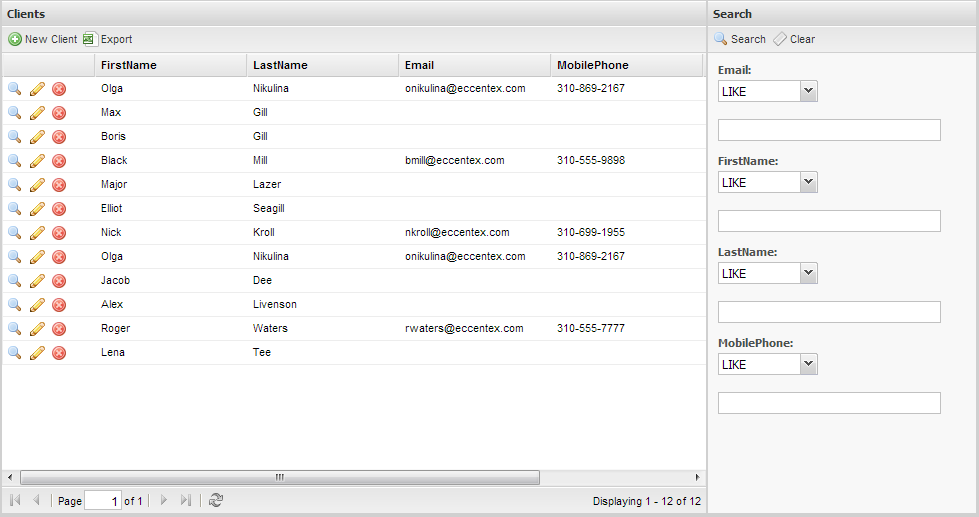979x517 pixels.
Task: View Nick Kroll's details
Action: [x=14, y=233]
